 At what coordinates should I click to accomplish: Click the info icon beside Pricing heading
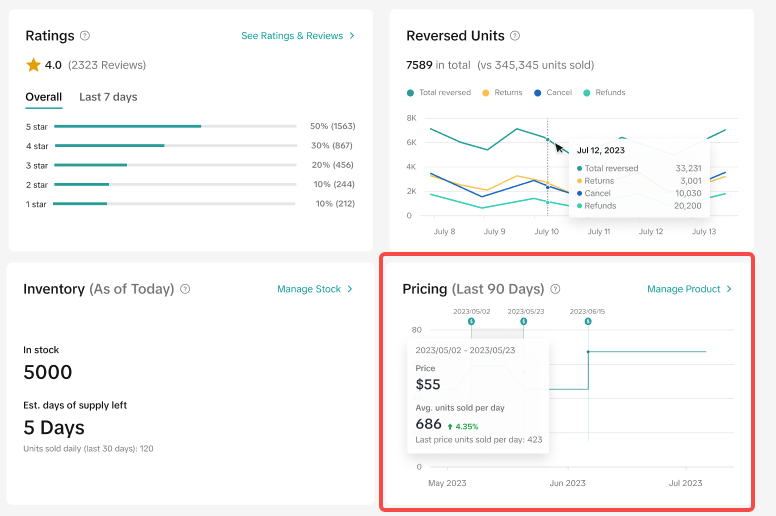(x=555, y=289)
